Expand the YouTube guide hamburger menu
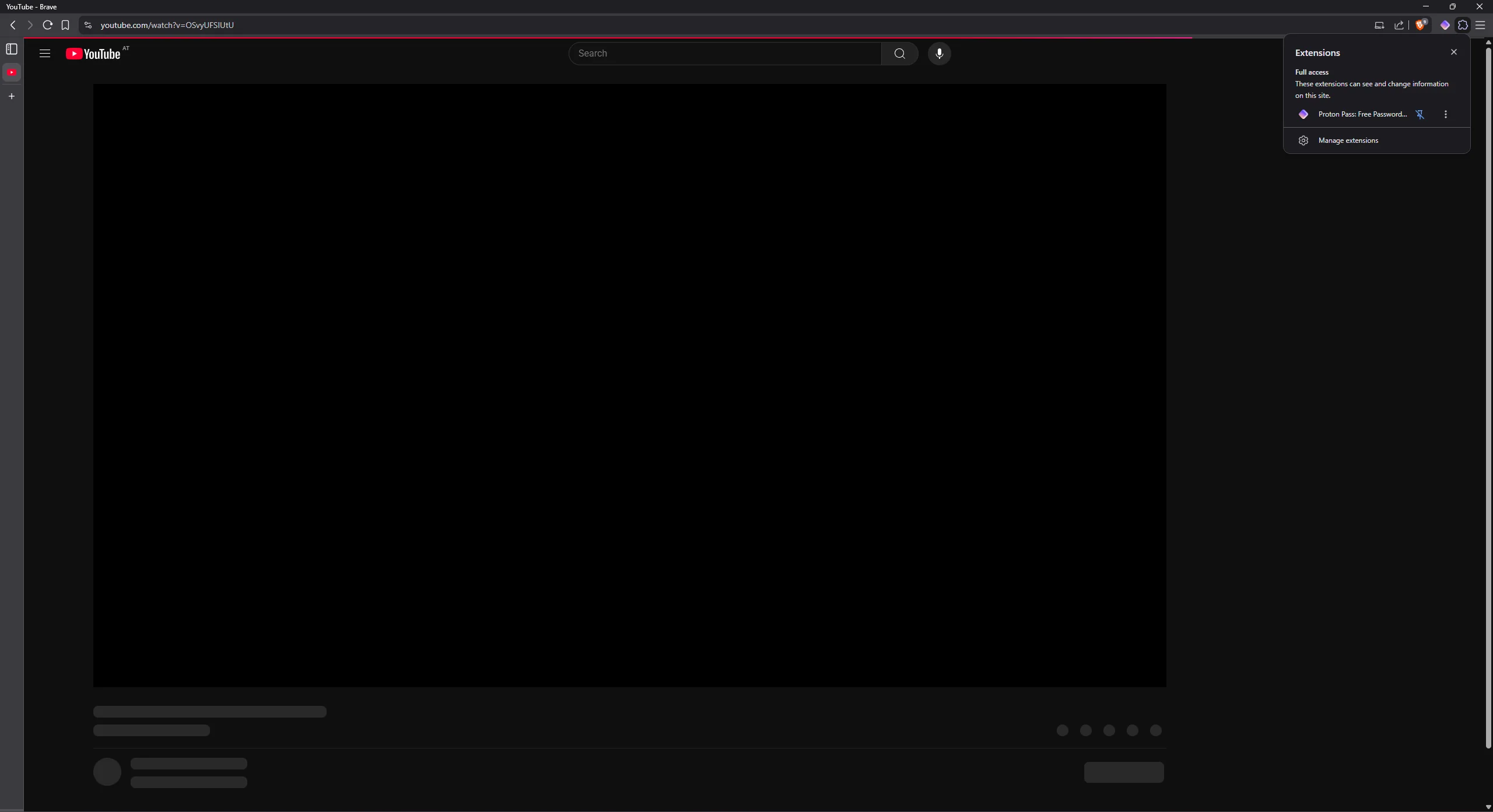1493x812 pixels. (45, 54)
